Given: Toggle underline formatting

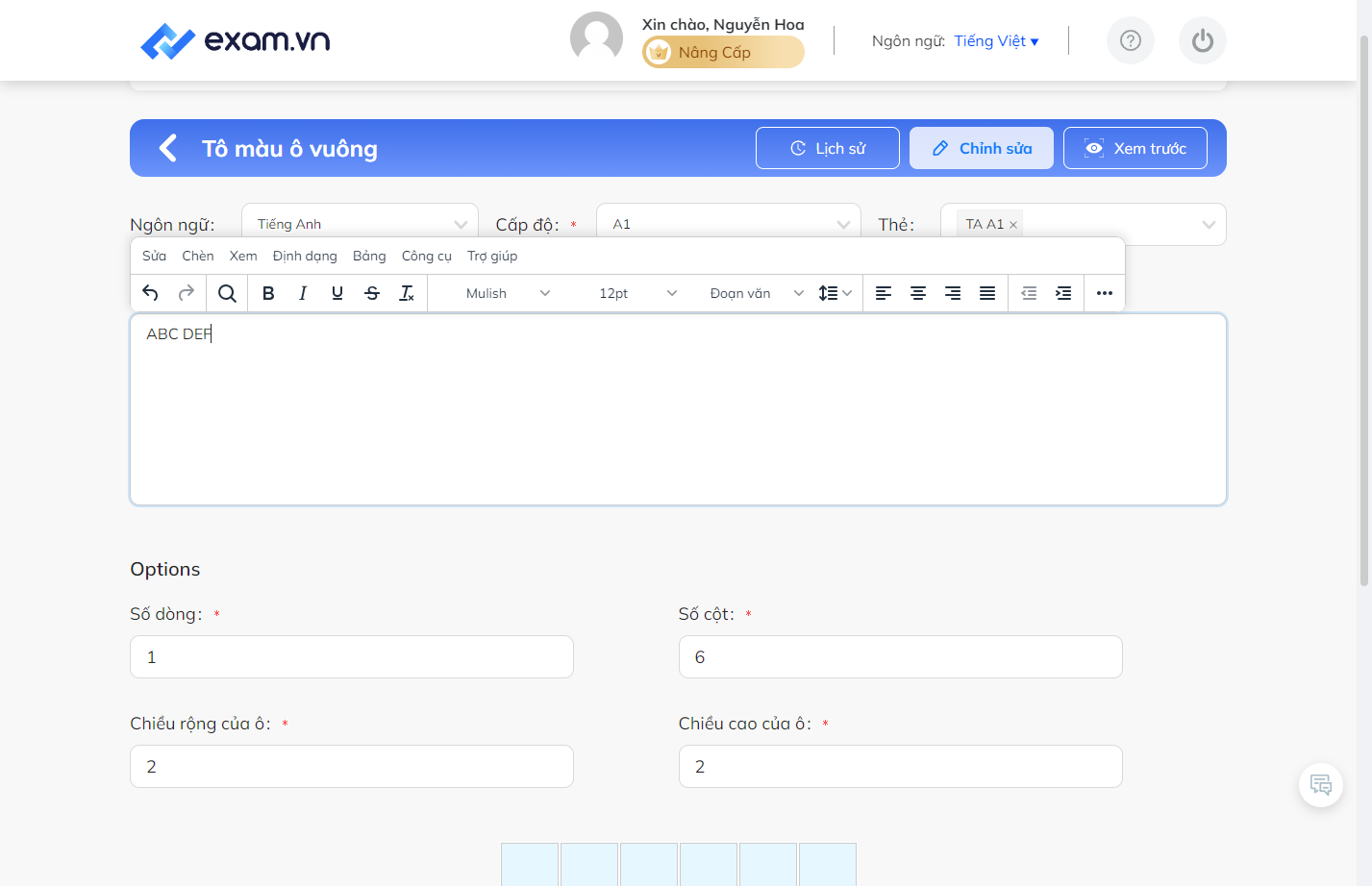Looking at the screenshot, I should pos(337,293).
